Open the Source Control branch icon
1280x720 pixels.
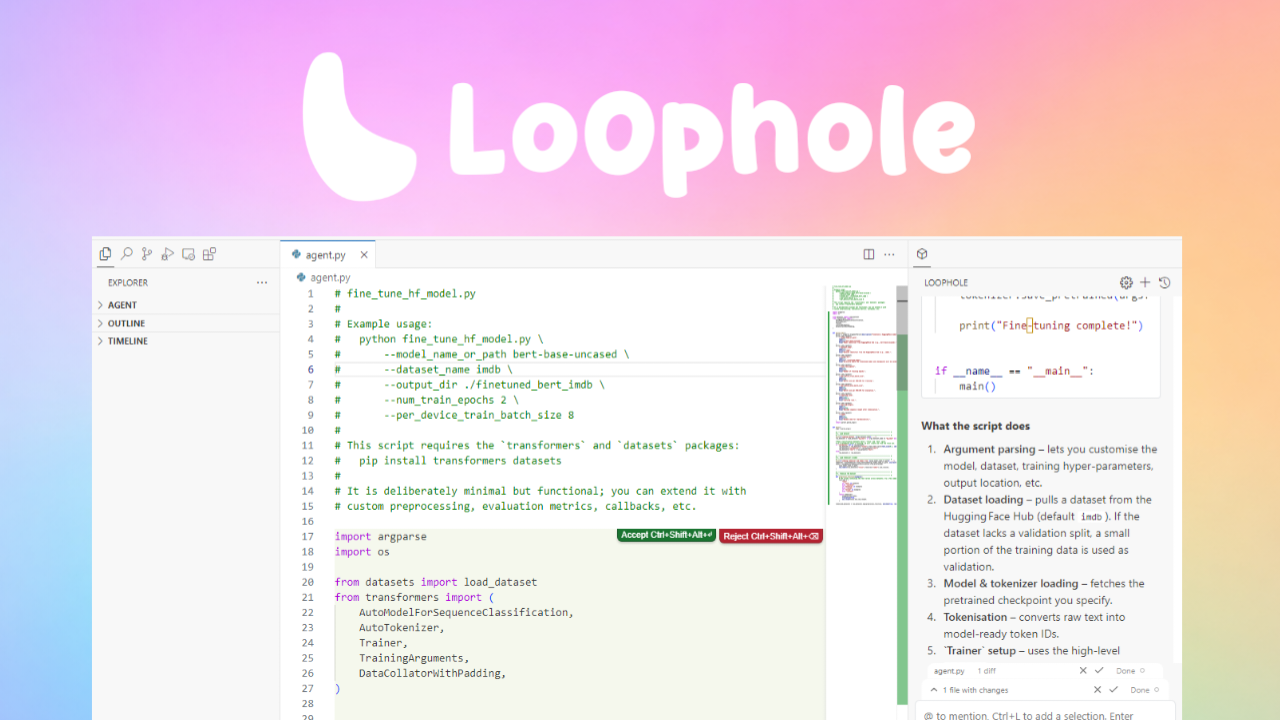[x=147, y=254]
